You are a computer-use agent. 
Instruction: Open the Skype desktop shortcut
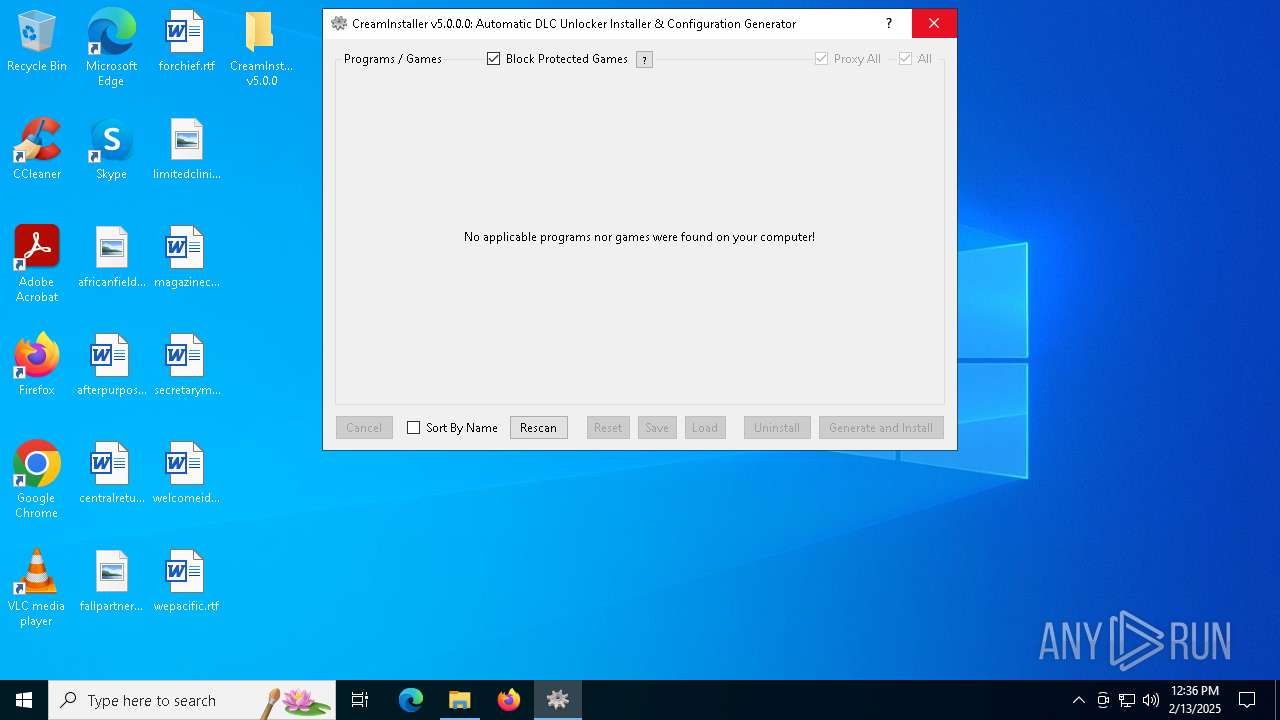[x=111, y=150]
